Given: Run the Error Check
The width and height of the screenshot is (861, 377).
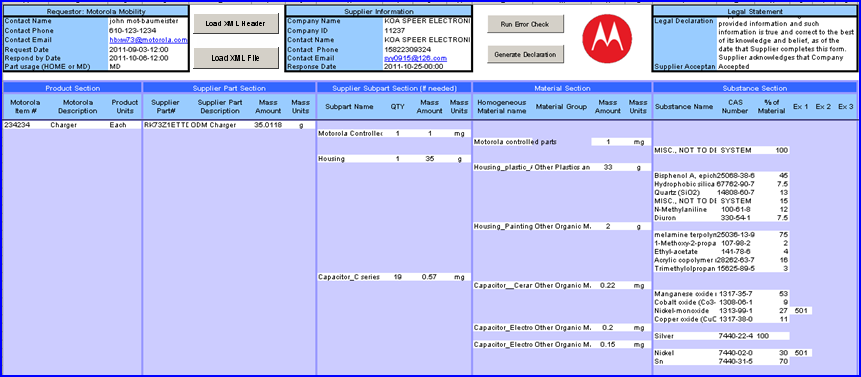Looking at the screenshot, I should point(525,24).
